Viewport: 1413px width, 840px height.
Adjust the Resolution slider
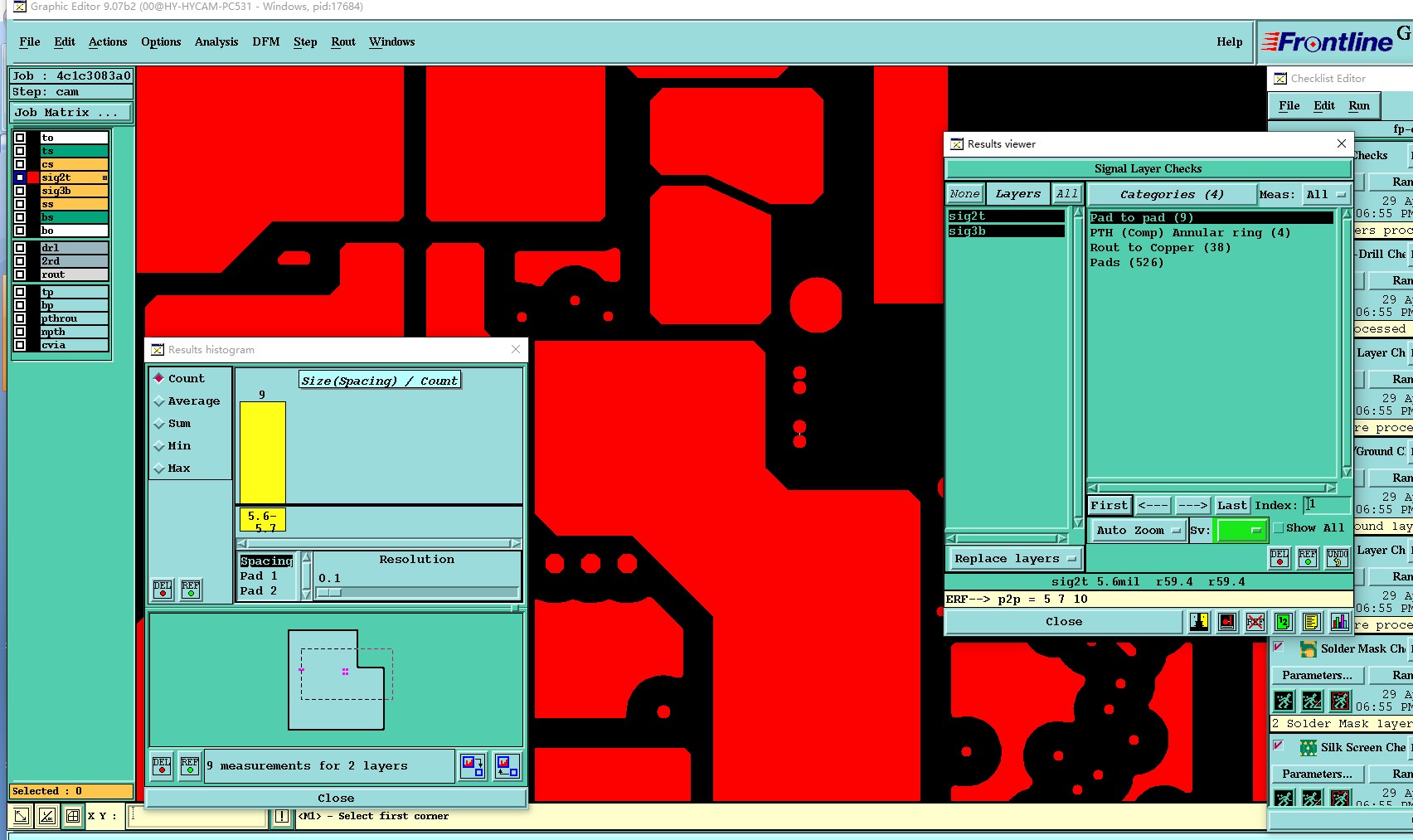point(329,592)
